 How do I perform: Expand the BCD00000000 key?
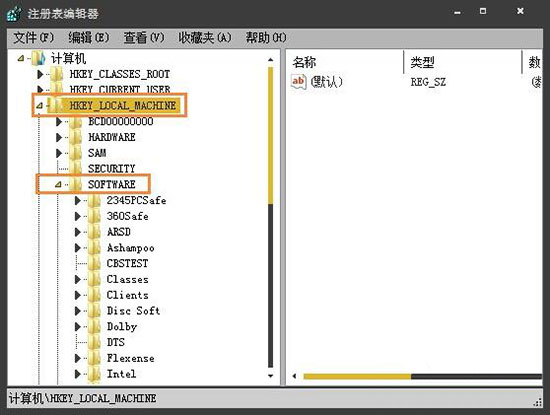tap(59, 121)
